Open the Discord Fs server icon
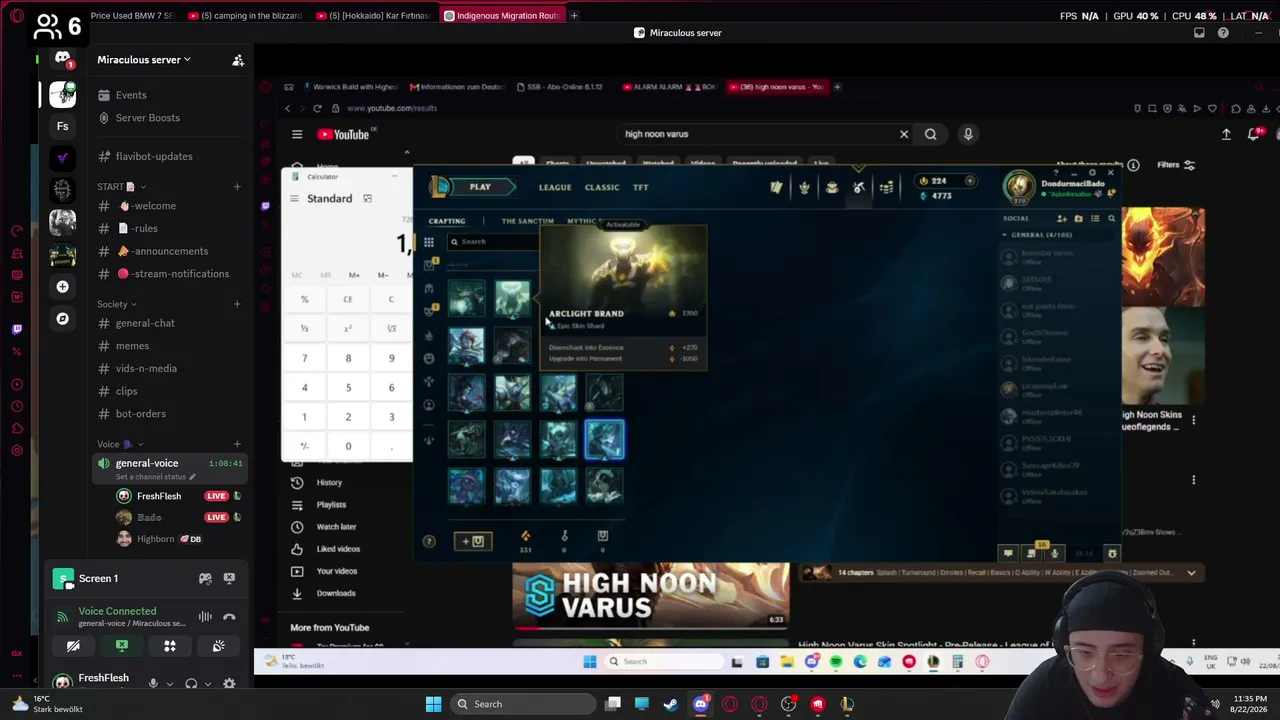This screenshot has height=720, width=1280. point(62,126)
